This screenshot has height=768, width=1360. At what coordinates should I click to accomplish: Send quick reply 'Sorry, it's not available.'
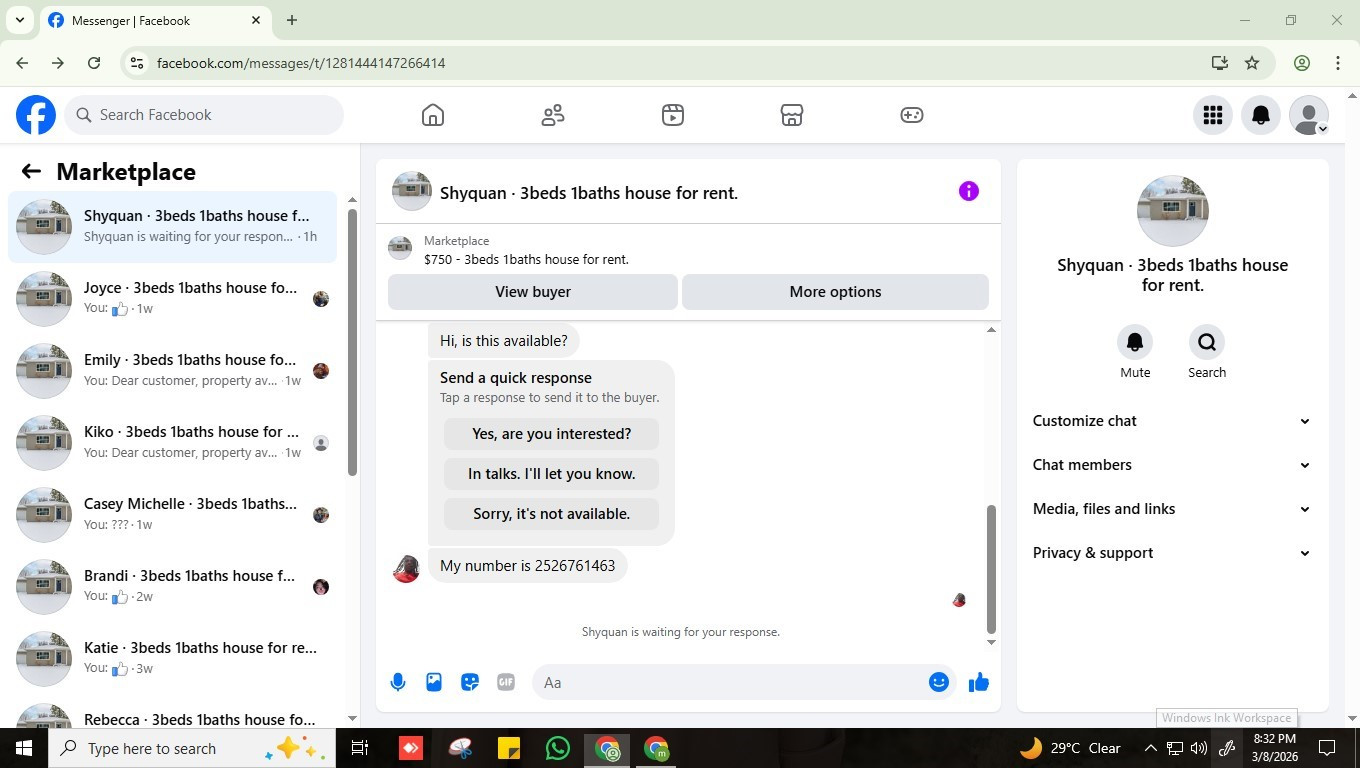click(x=551, y=514)
